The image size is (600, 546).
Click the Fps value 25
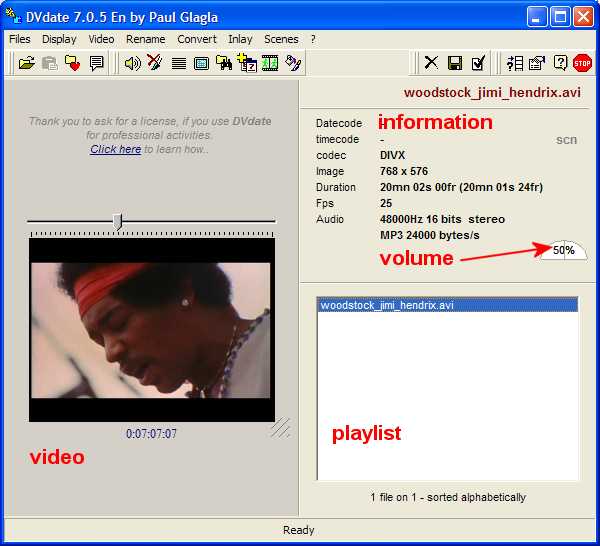[386, 203]
